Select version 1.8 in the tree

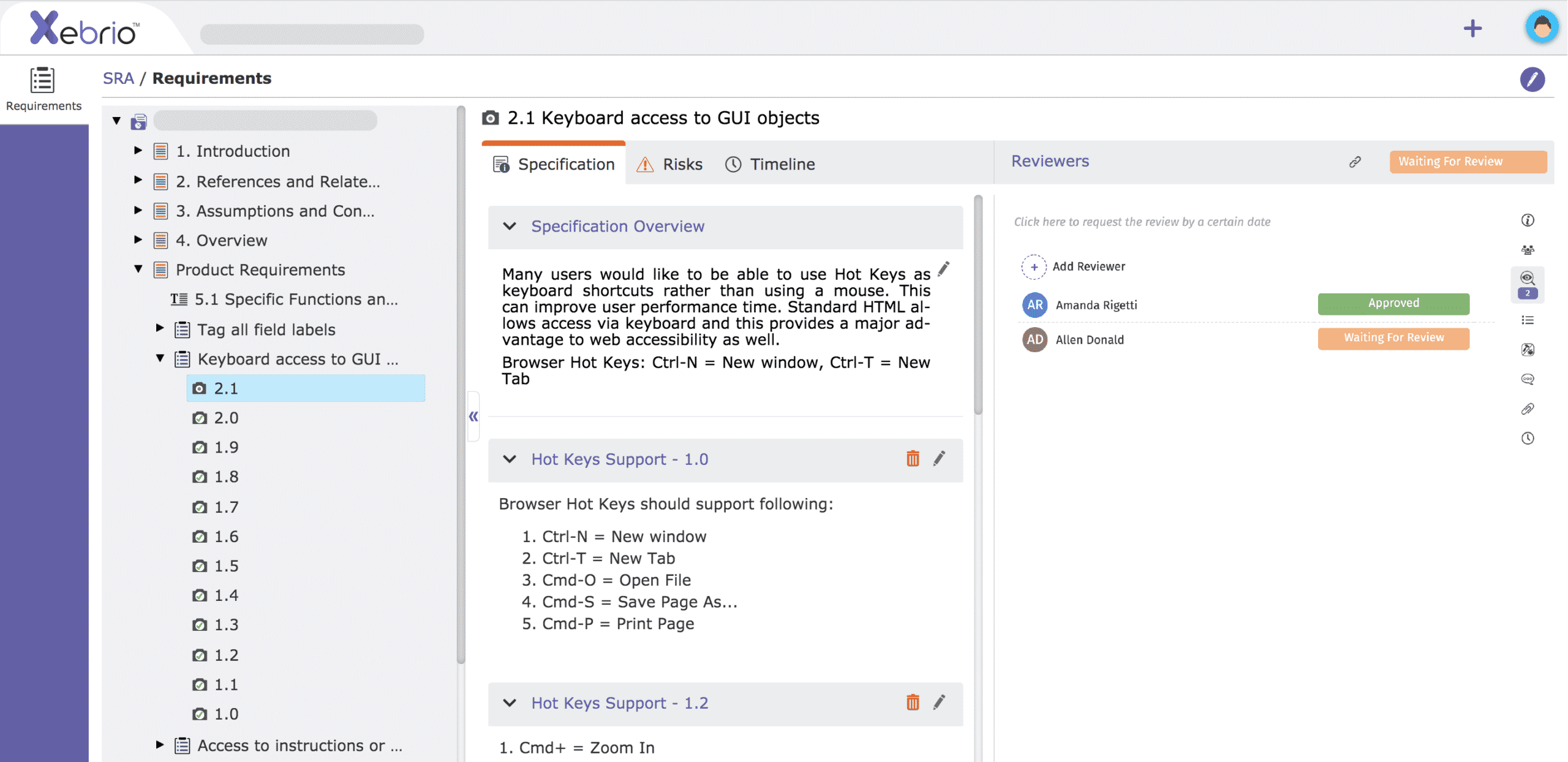pos(216,477)
